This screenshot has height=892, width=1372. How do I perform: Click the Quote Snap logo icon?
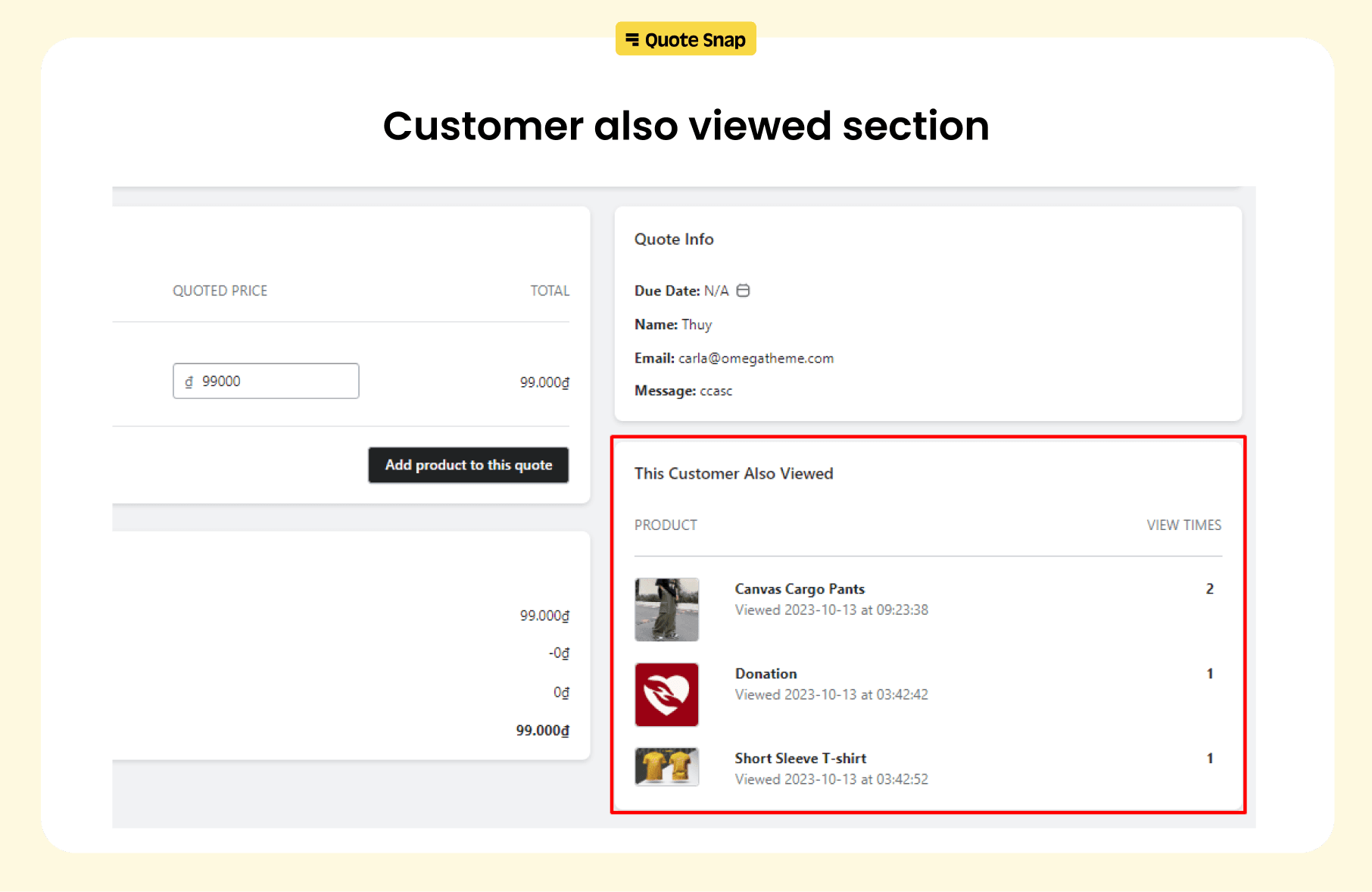pyautogui.click(x=634, y=40)
